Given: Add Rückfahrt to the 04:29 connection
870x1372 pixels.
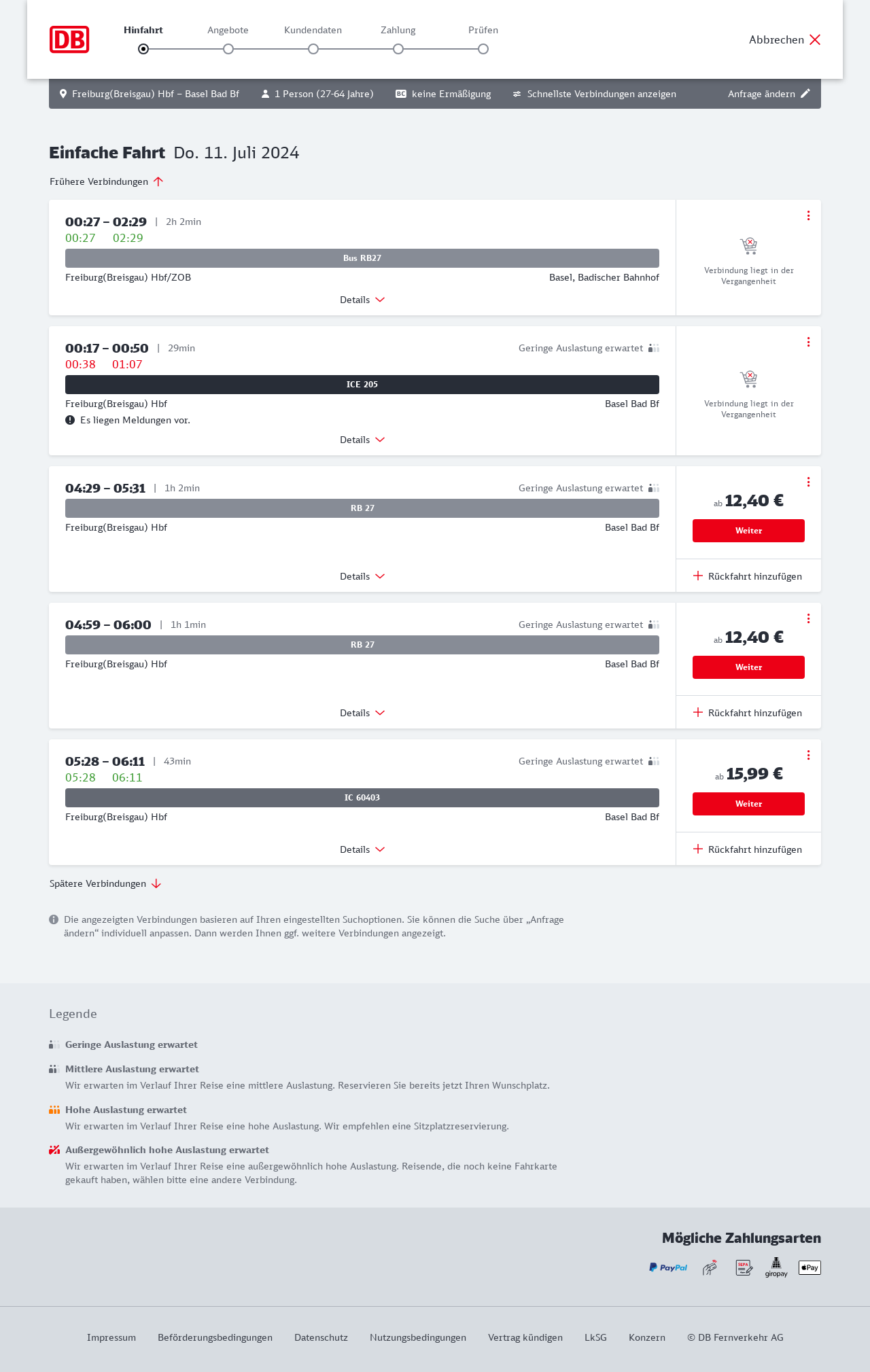Looking at the screenshot, I should [x=748, y=576].
